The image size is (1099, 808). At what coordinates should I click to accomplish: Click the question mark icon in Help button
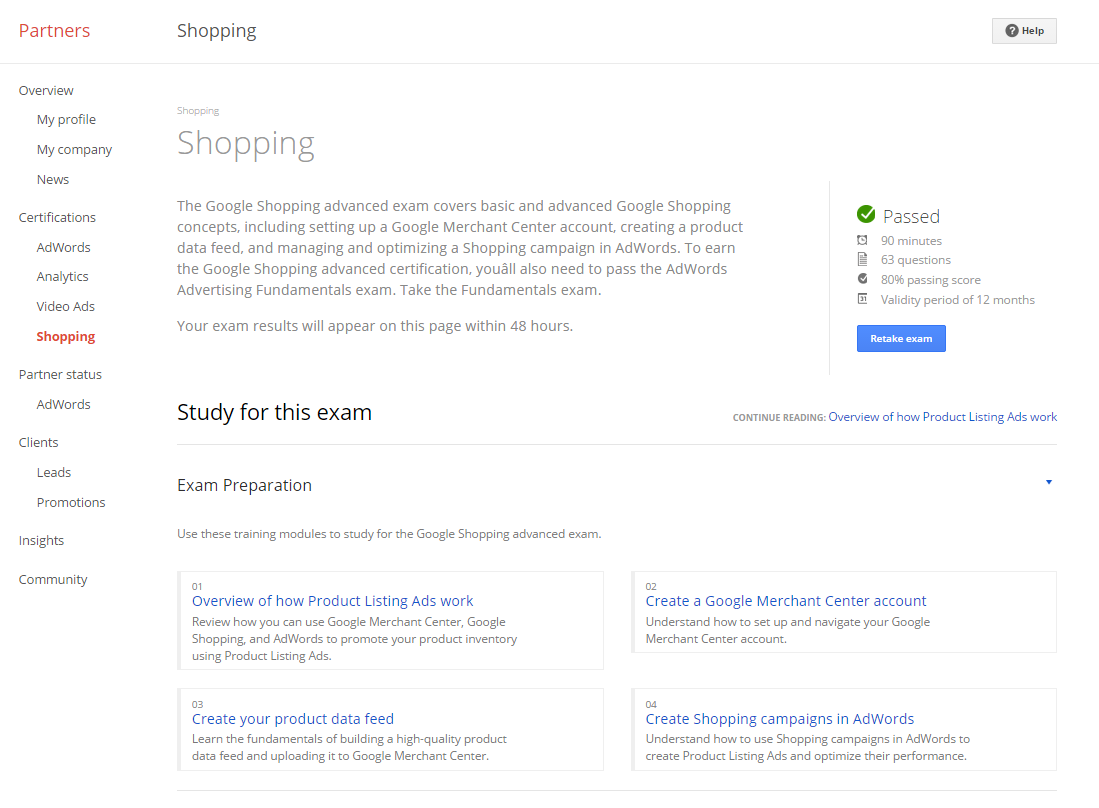click(x=1011, y=31)
